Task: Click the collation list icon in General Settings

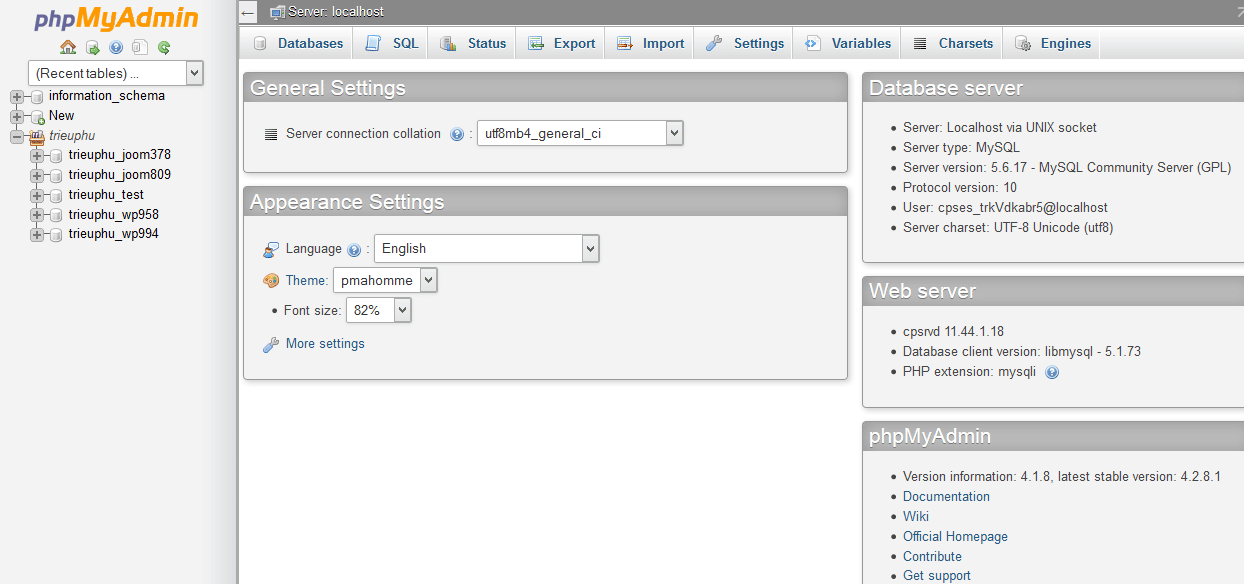Action: 271,134
